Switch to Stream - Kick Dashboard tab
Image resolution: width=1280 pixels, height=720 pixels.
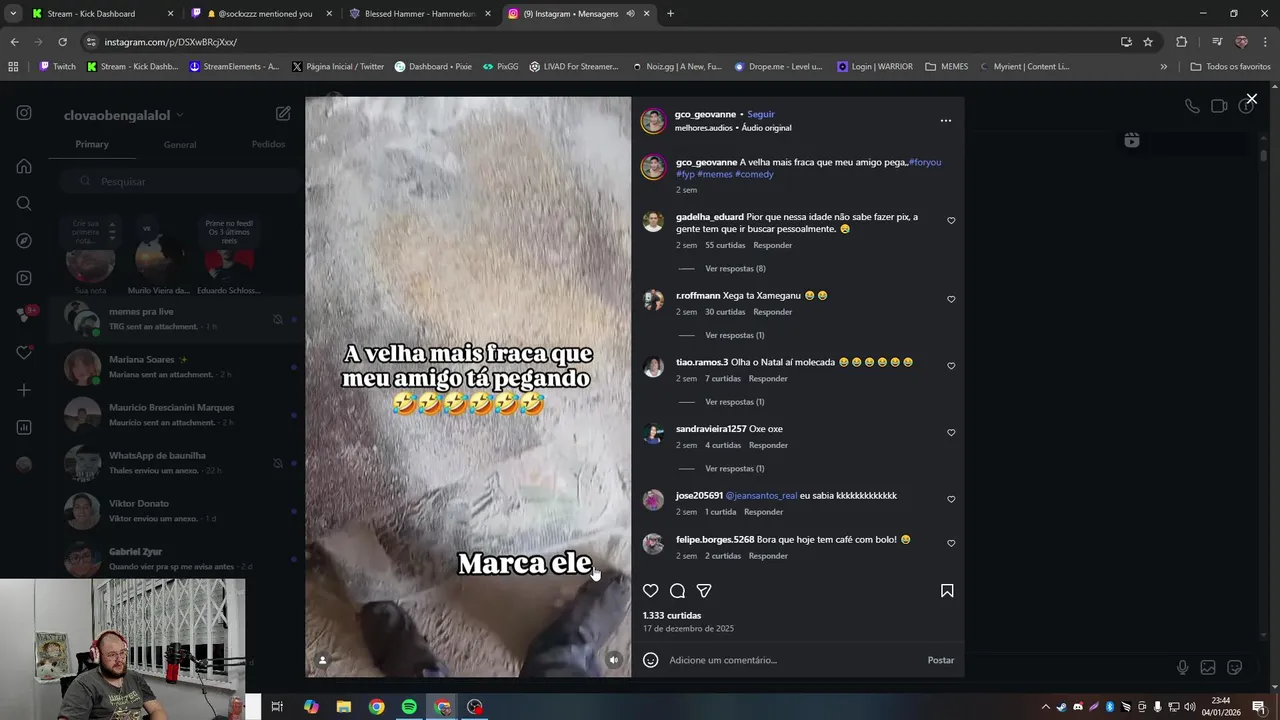click(103, 14)
